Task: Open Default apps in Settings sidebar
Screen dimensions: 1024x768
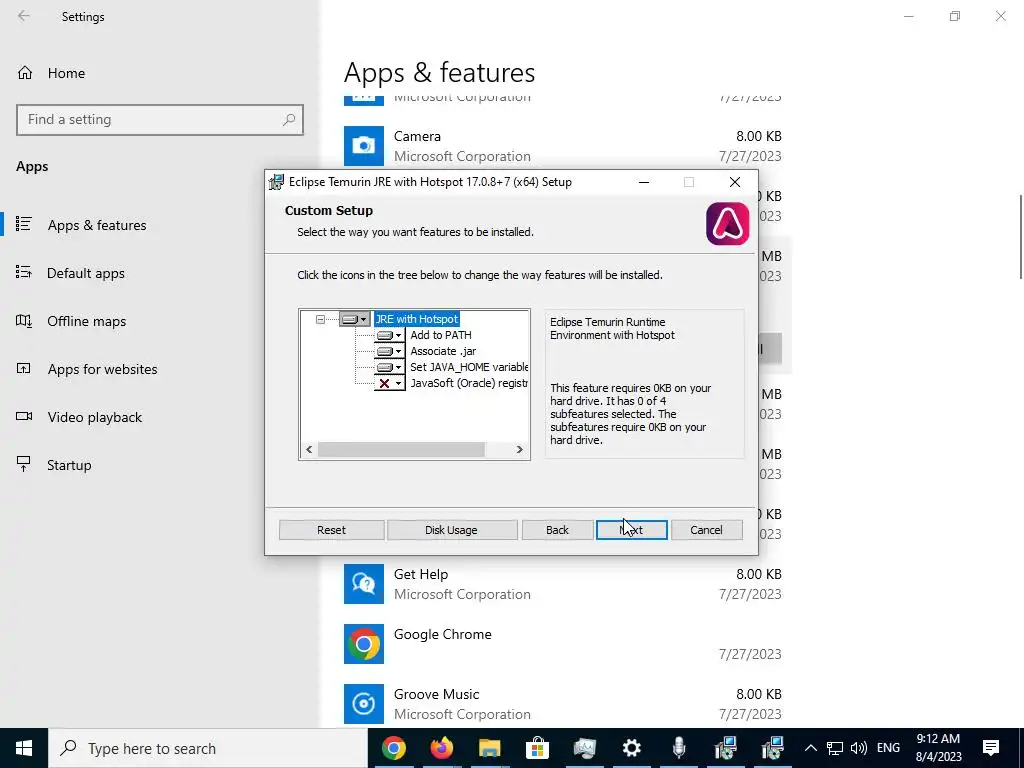Action: click(86, 273)
